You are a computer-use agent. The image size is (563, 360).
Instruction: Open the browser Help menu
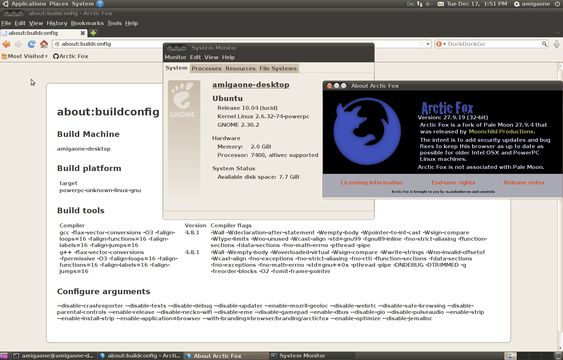click(x=131, y=23)
